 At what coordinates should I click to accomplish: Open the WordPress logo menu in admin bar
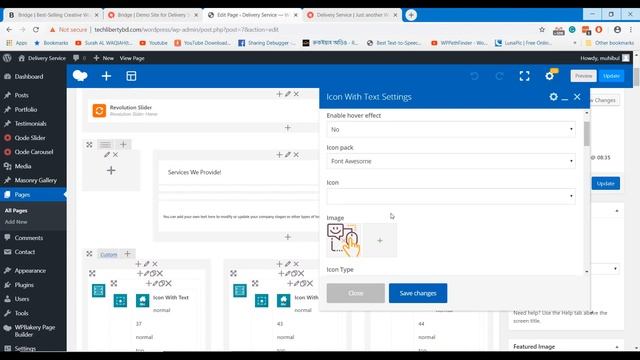click(7, 58)
